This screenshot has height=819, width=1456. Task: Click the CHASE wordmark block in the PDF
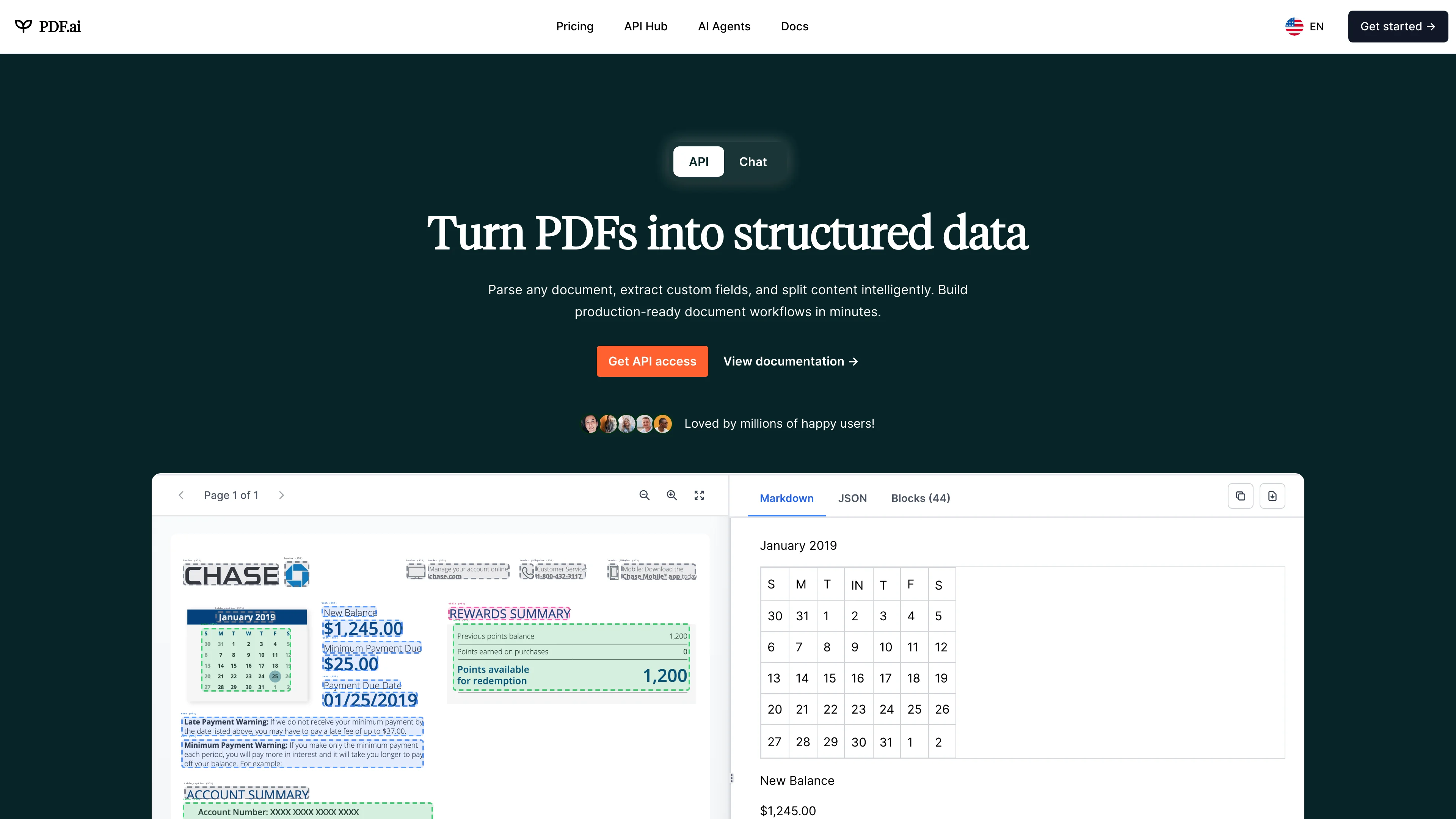point(231,576)
